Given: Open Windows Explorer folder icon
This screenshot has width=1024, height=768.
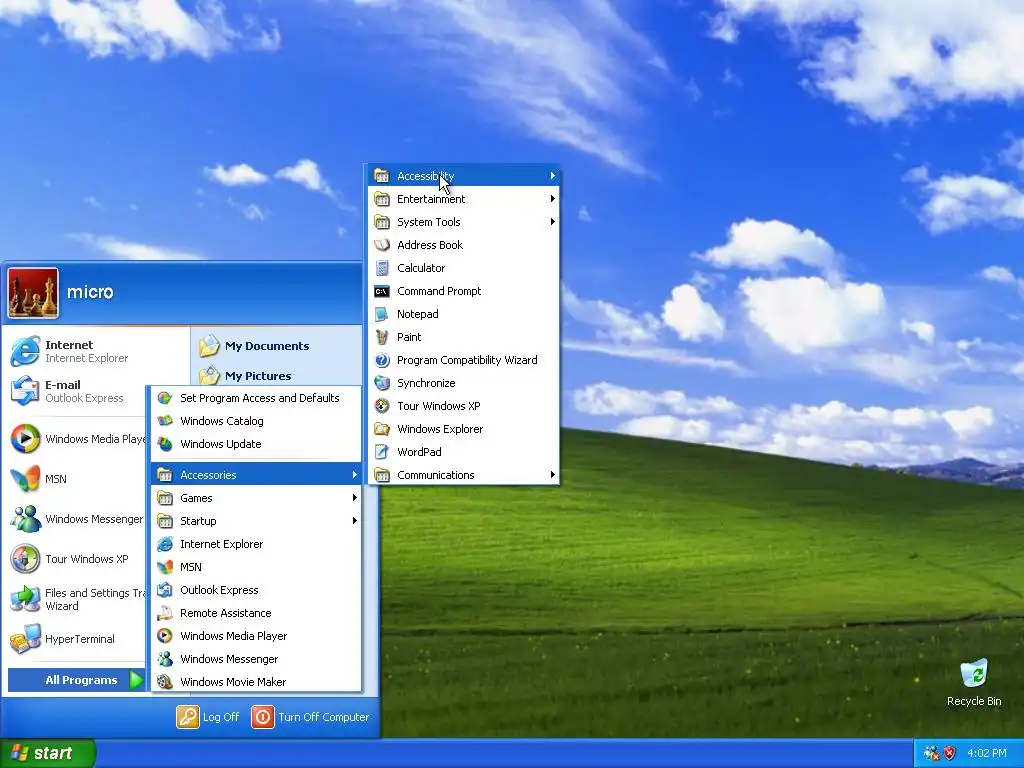Looking at the screenshot, I should (x=382, y=429).
